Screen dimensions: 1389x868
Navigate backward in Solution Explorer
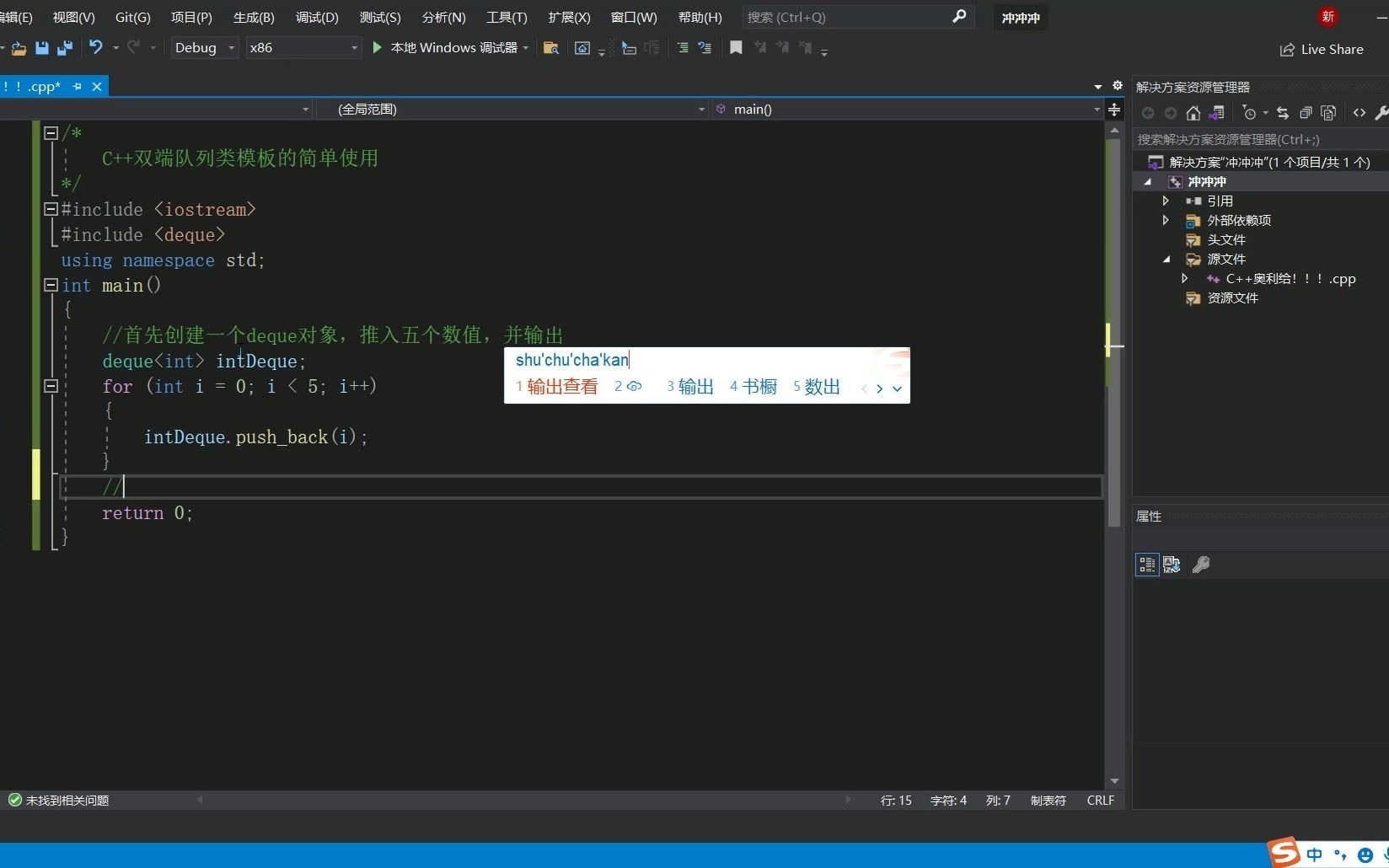(1147, 112)
